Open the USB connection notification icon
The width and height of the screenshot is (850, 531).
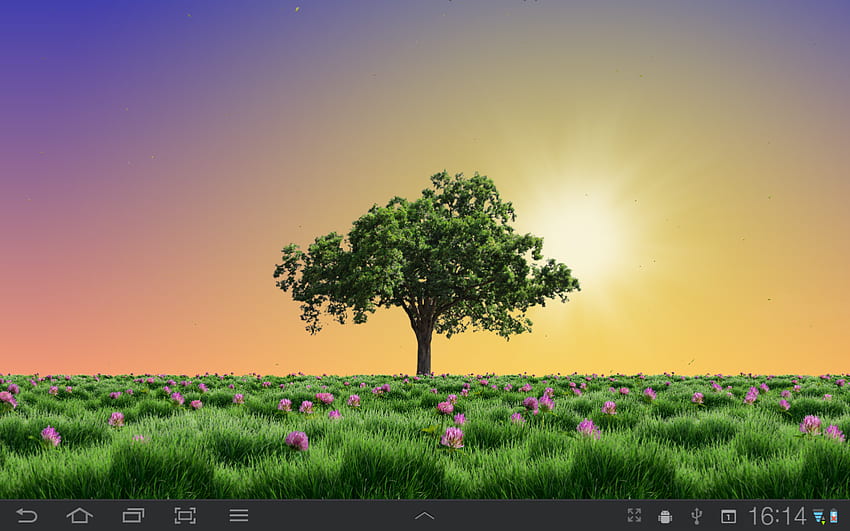697,516
